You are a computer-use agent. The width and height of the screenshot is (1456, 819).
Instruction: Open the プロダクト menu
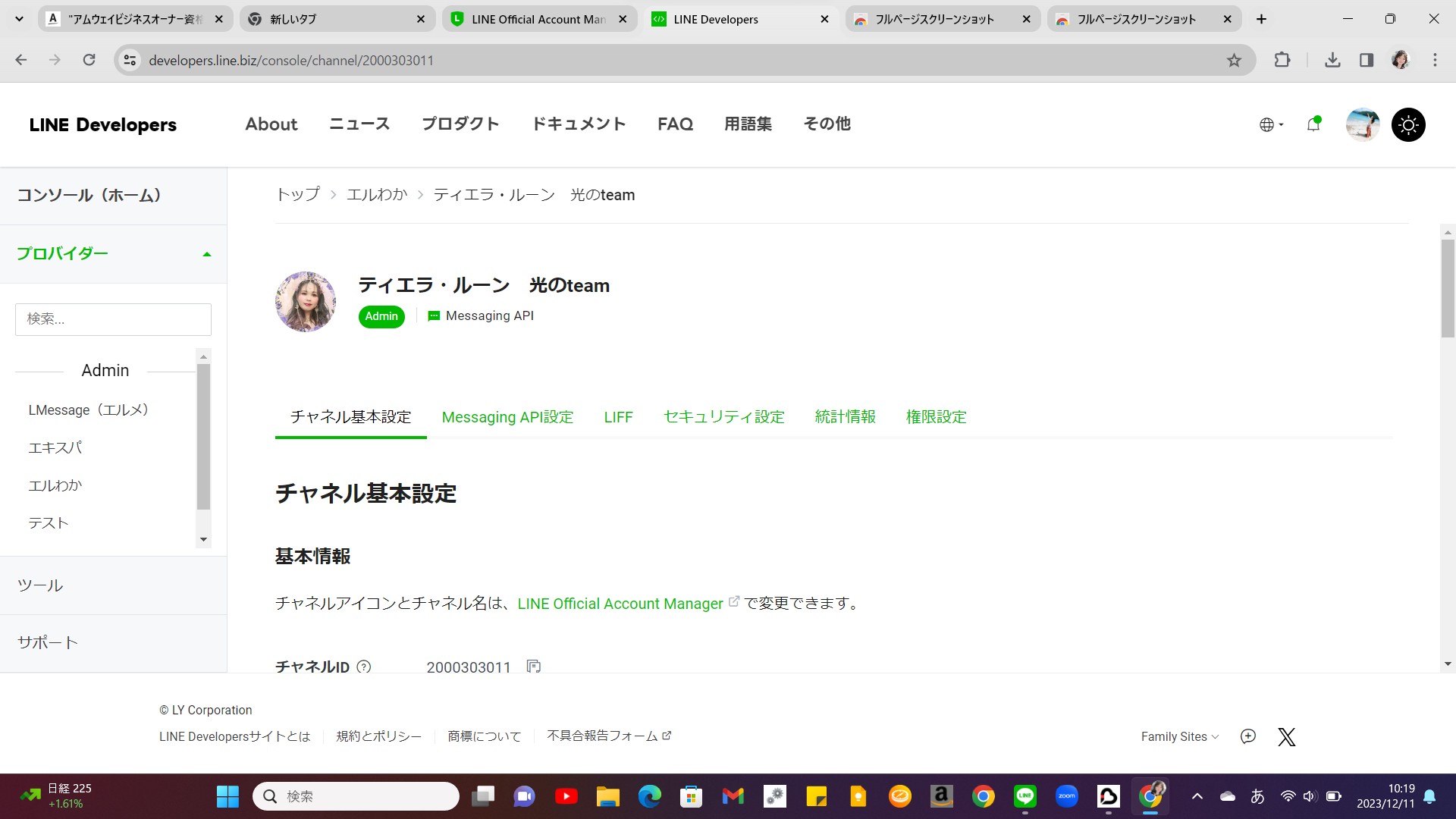pos(460,124)
